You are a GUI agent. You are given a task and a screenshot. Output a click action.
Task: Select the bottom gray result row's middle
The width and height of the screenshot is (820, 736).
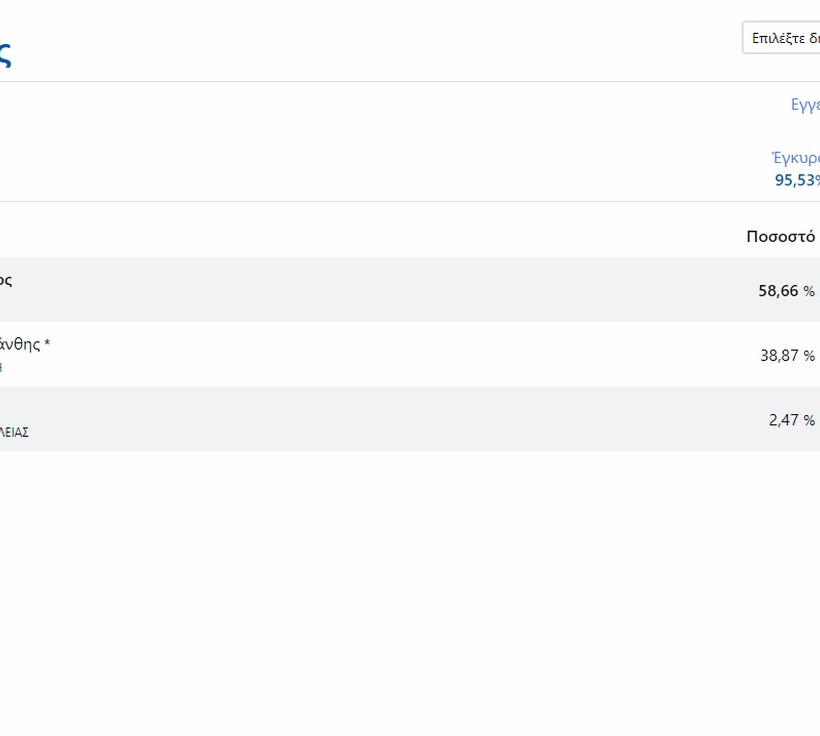click(400, 419)
